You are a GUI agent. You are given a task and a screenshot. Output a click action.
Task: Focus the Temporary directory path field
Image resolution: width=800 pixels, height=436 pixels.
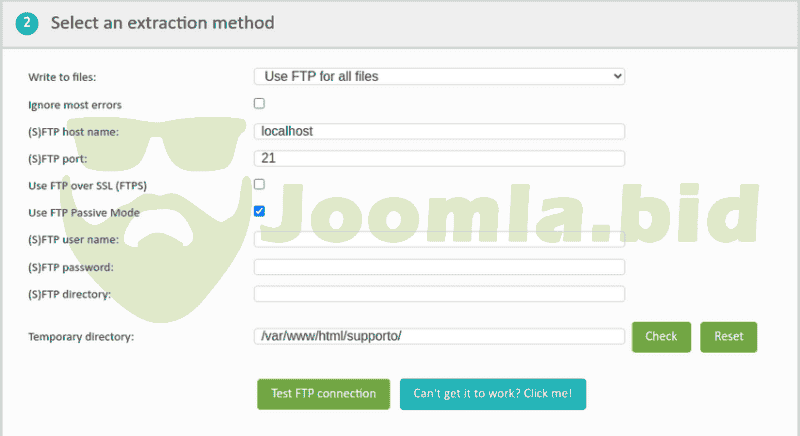(x=439, y=336)
